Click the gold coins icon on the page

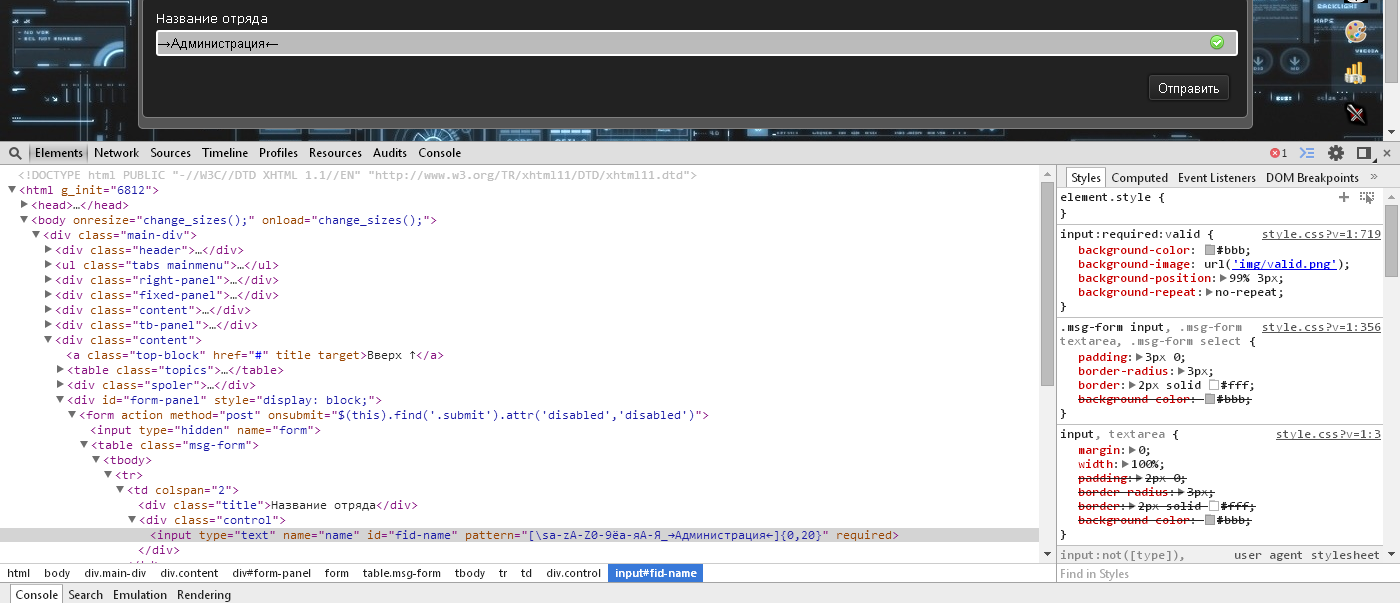(1355, 72)
